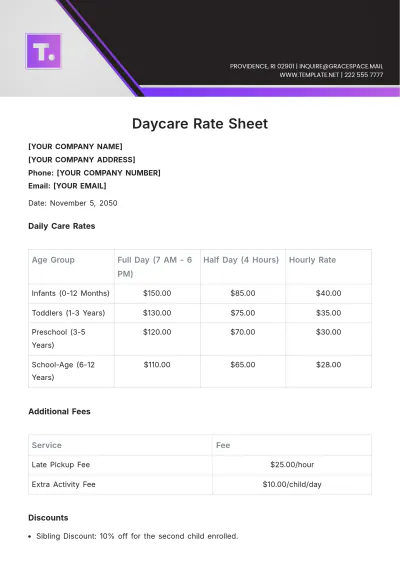This screenshot has height=566, width=400.
Task: Select the 'Daycare Rate Sheet' title
Action: (200, 124)
